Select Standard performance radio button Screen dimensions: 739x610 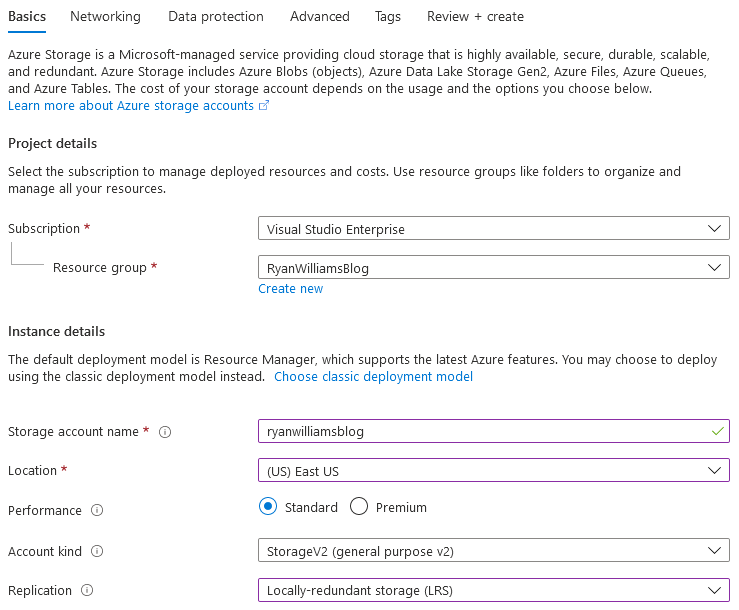[268, 507]
